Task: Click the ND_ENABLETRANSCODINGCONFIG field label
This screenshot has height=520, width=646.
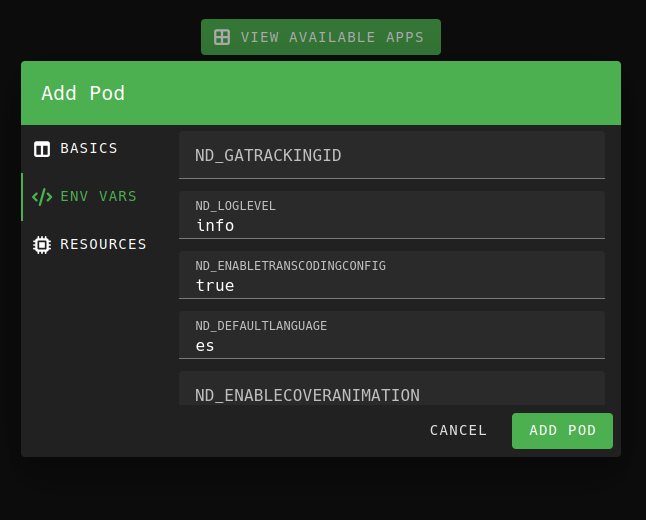Action: pos(290,266)
